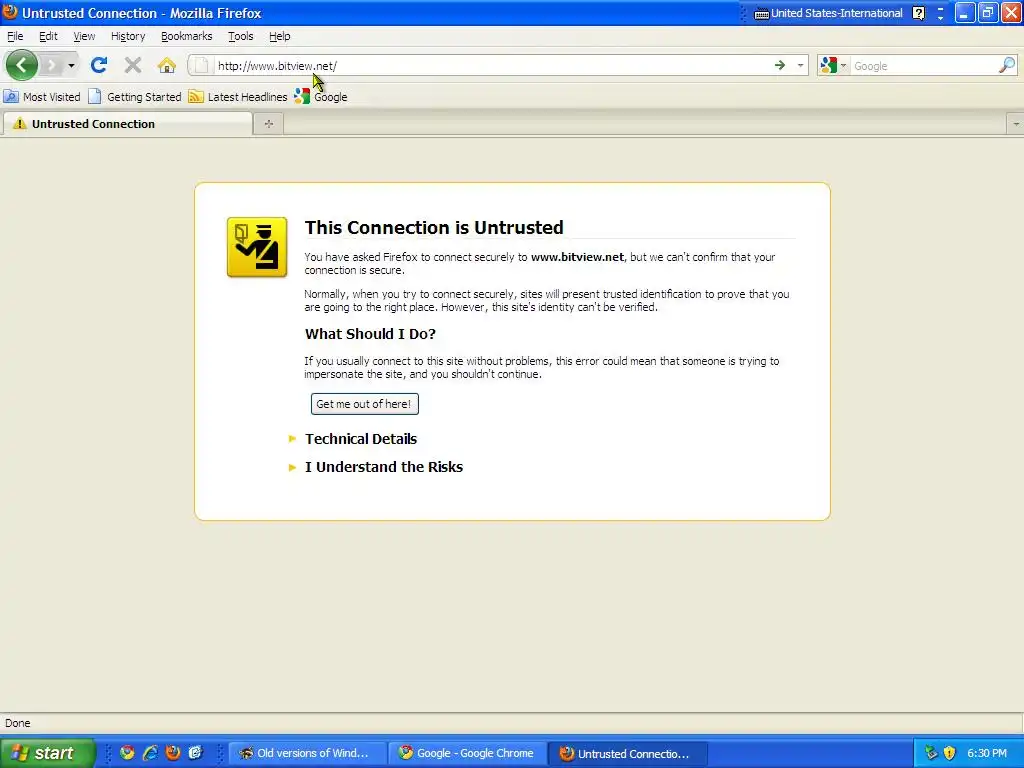Image resolution: width=1024 pixels, height=768 pixels.
Task: Click the security shield tray icon
Action: coord(950,753)
